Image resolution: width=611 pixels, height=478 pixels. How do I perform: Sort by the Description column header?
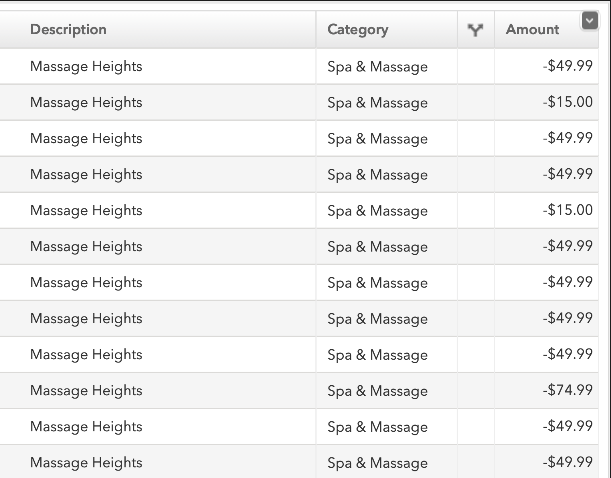(68, 30)
